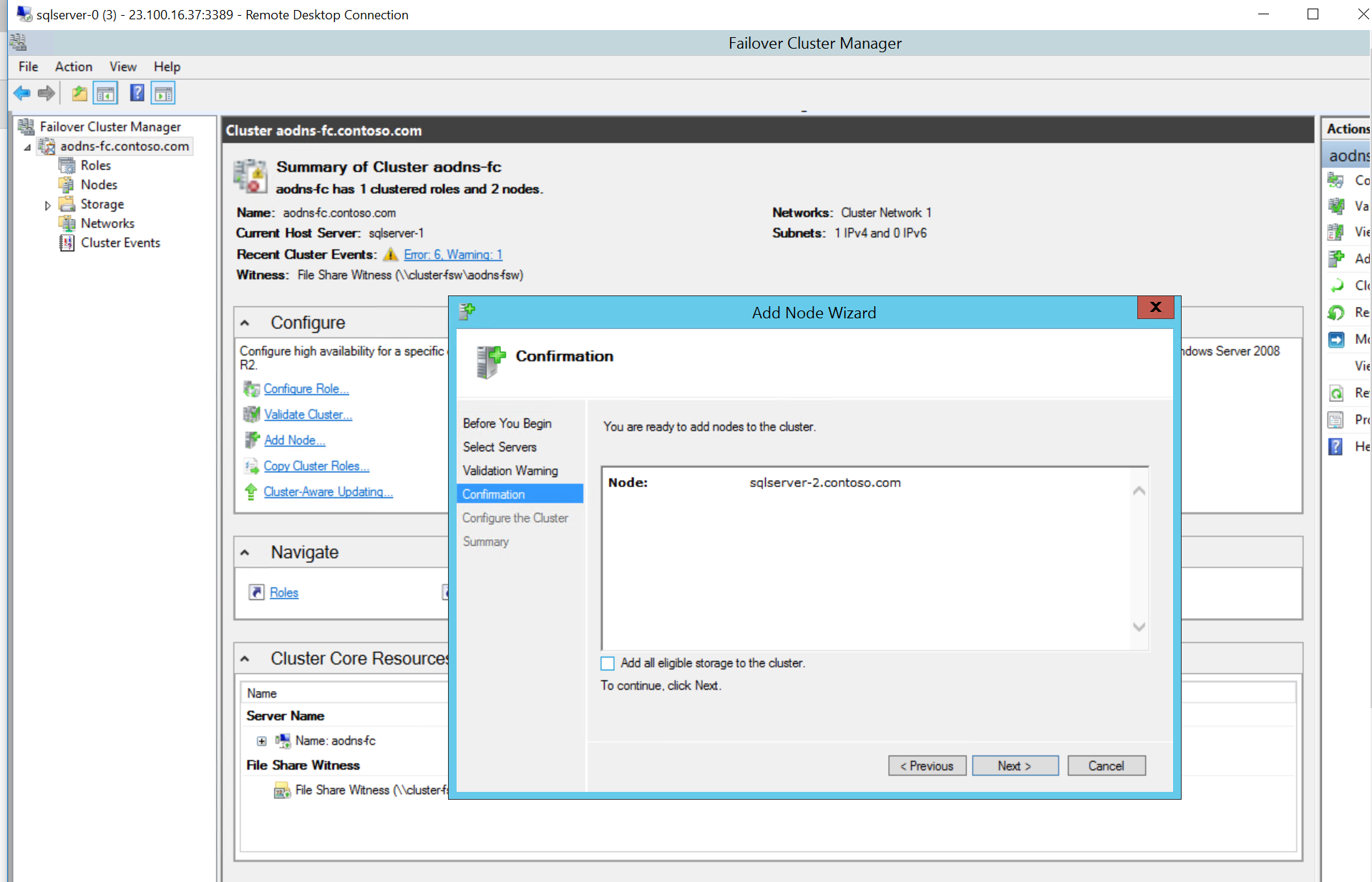The image size is (1372, 882).
Task: Click the Forward arrow toolbar icon
Action: coord(47,93)
